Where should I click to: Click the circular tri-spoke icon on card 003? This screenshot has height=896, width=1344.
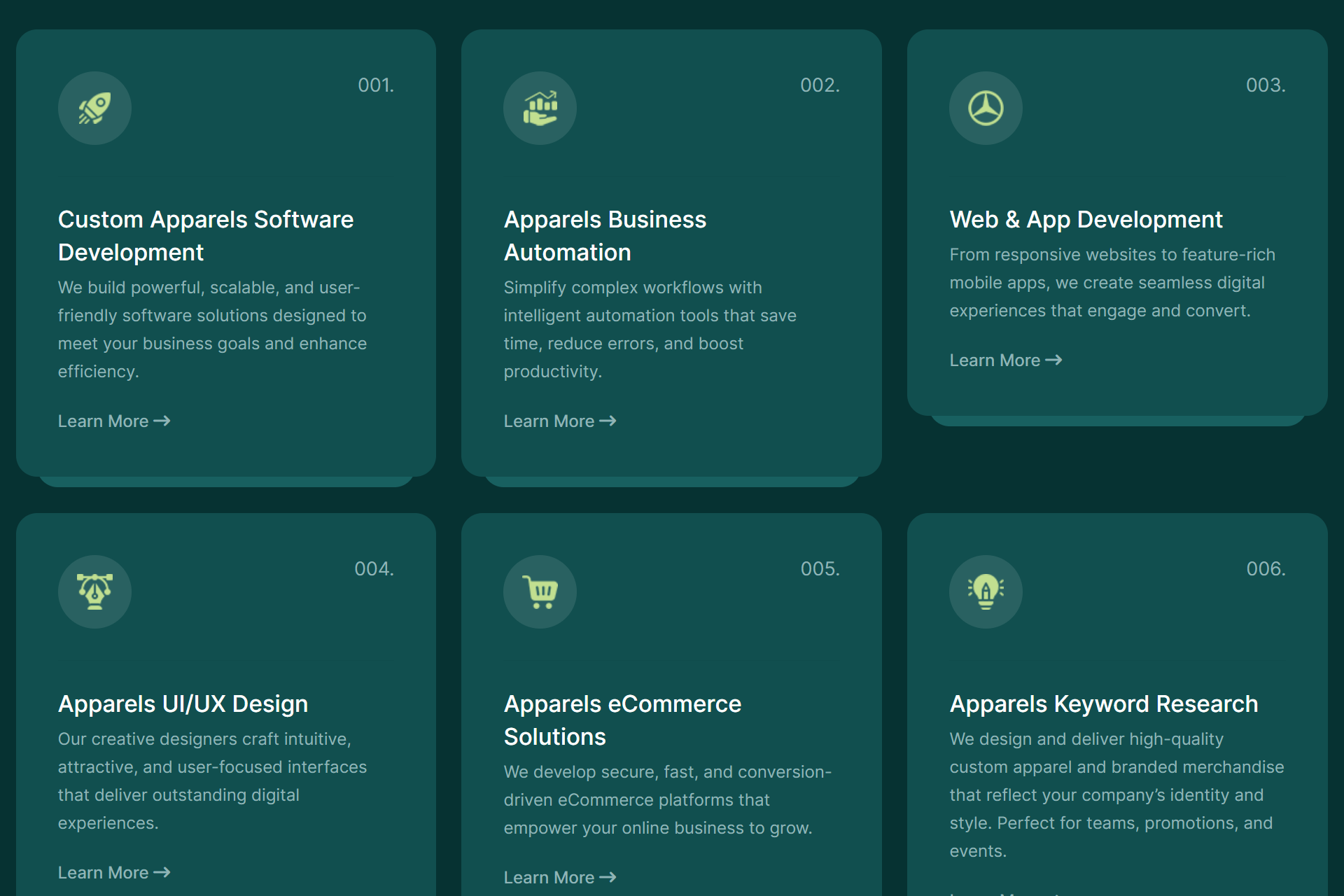[x=986, y=108]
